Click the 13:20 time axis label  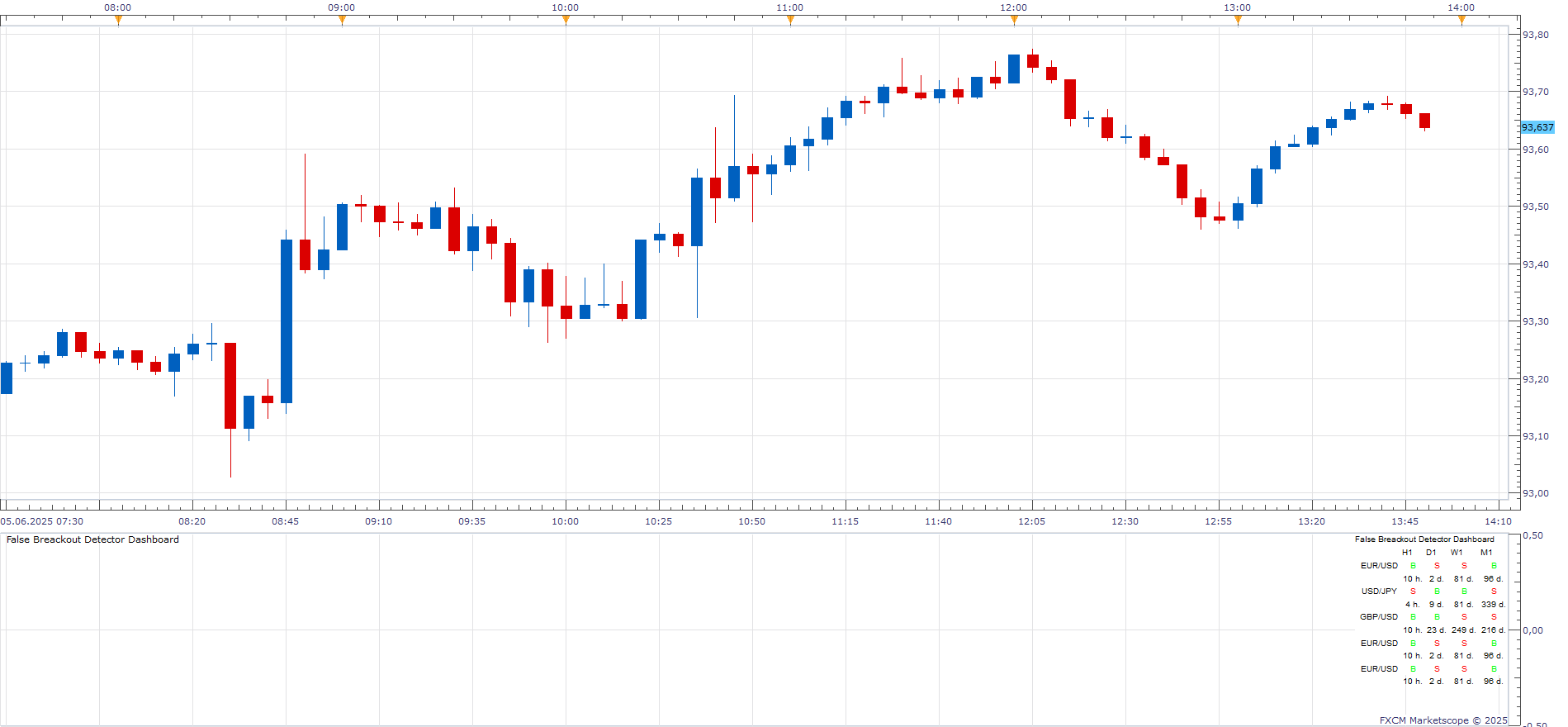[x=1312, y=521]
